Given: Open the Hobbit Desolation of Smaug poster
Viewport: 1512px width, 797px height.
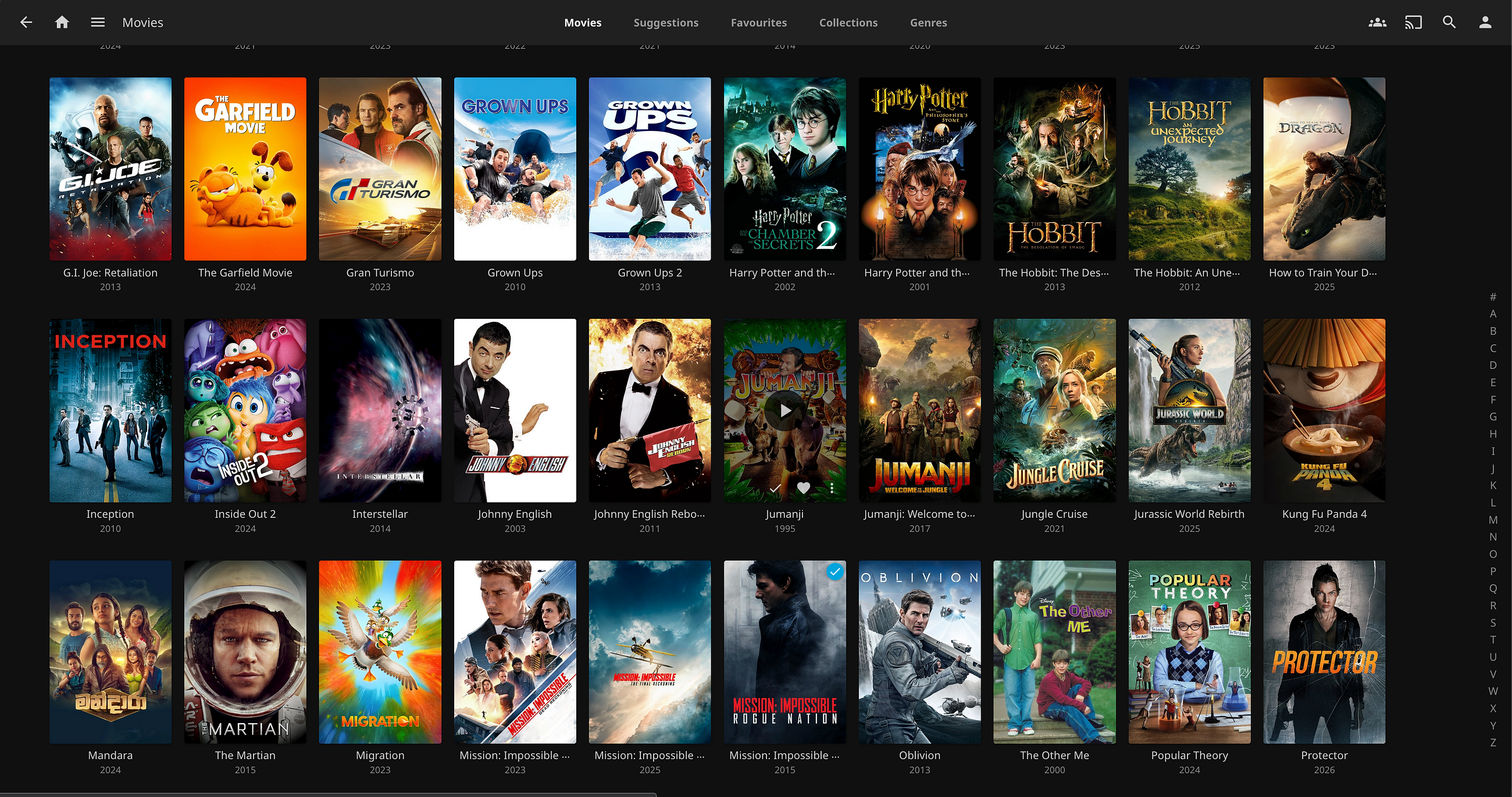Looking at the screenshot, I should pyautogui.click(x=1055, y=169).
